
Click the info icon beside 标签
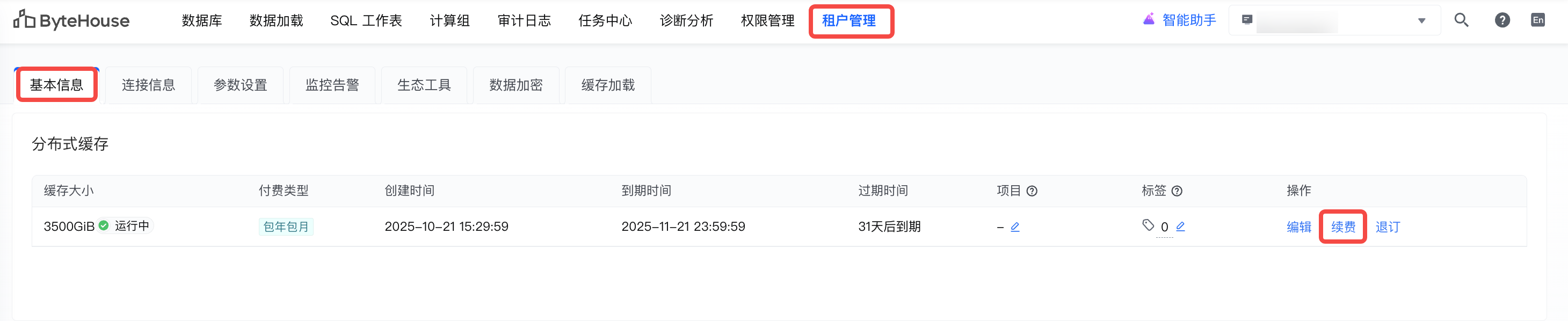[1177, 192]
